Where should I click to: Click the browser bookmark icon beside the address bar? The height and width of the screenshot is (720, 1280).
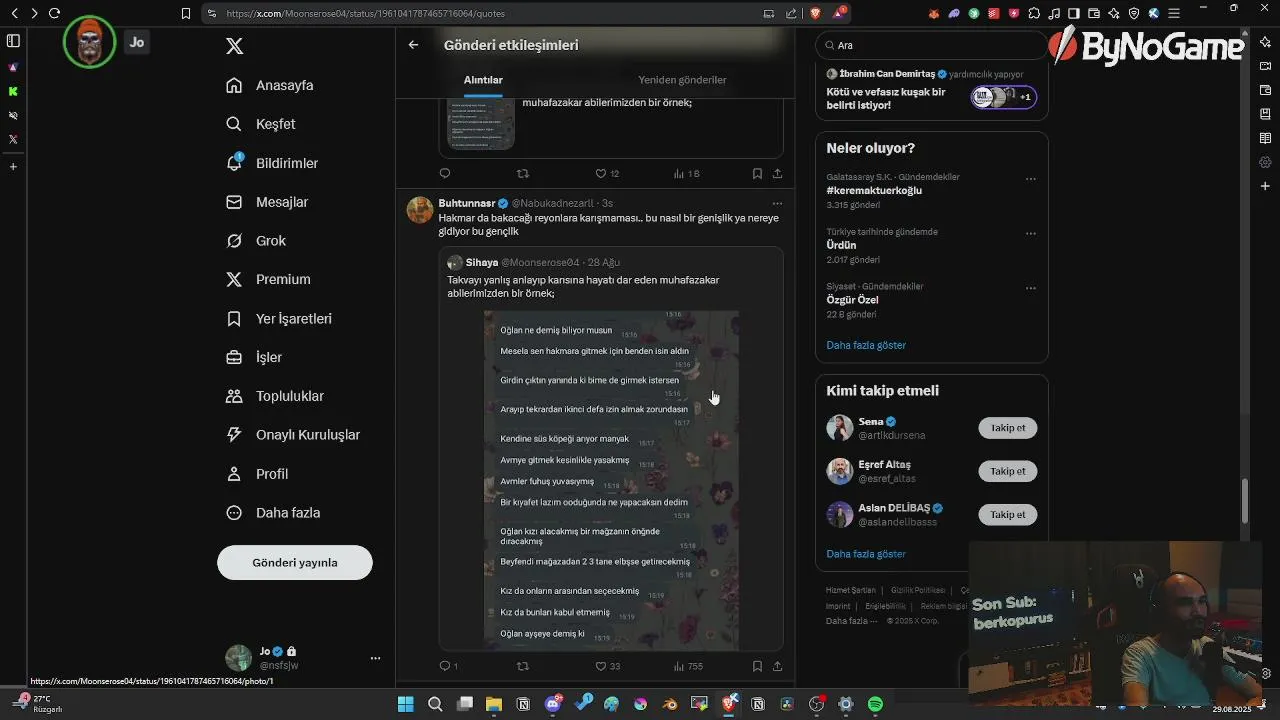click(185, 13)
